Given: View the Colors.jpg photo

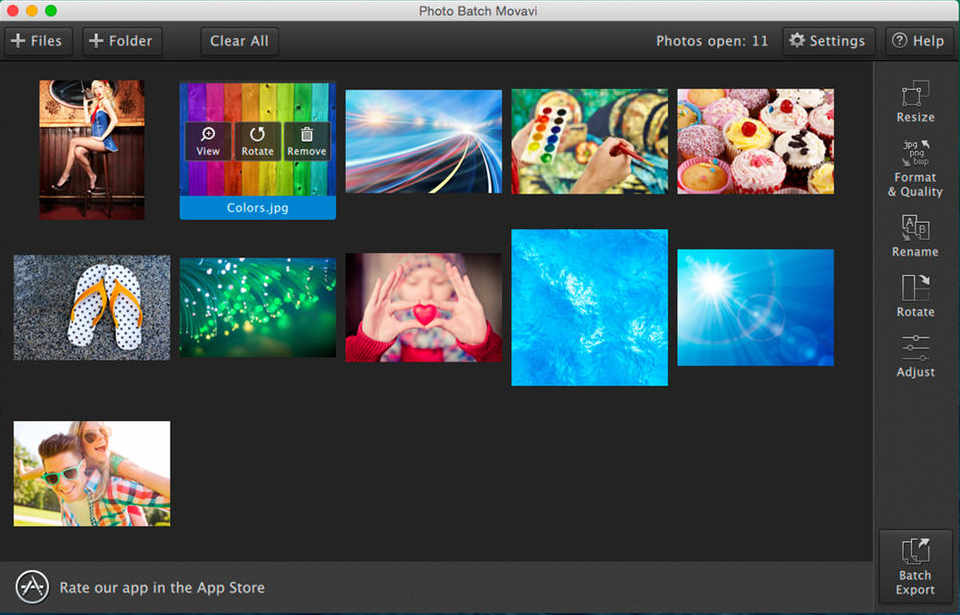Looking at the screenshot, I should (x=208, y=141).
